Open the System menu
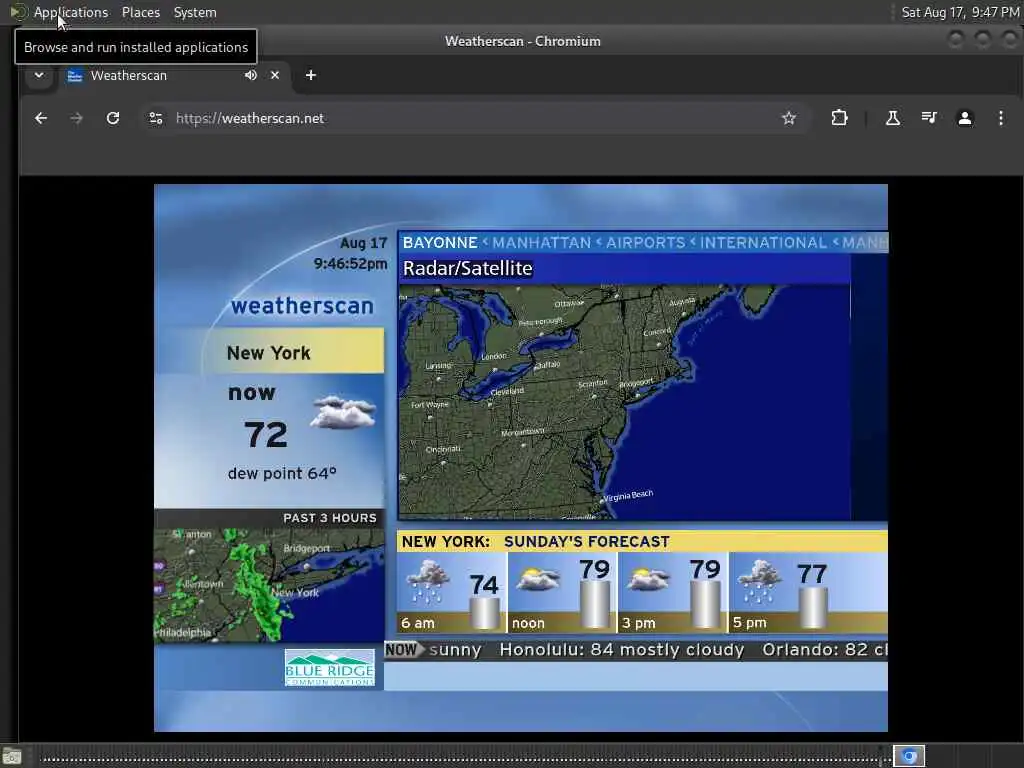 coord(195,12)
